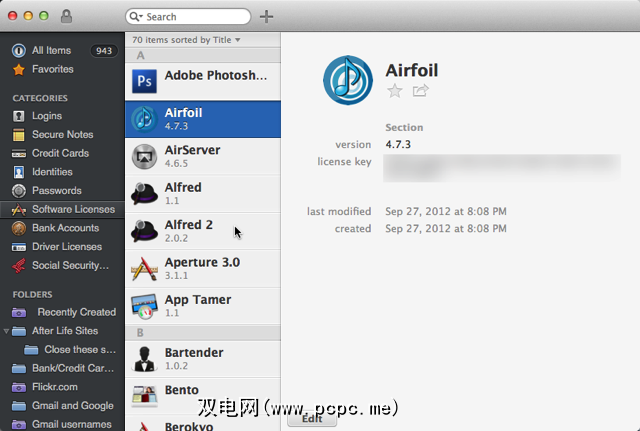
Task: Select the Berokyo list entry
Action: point(203,424)
